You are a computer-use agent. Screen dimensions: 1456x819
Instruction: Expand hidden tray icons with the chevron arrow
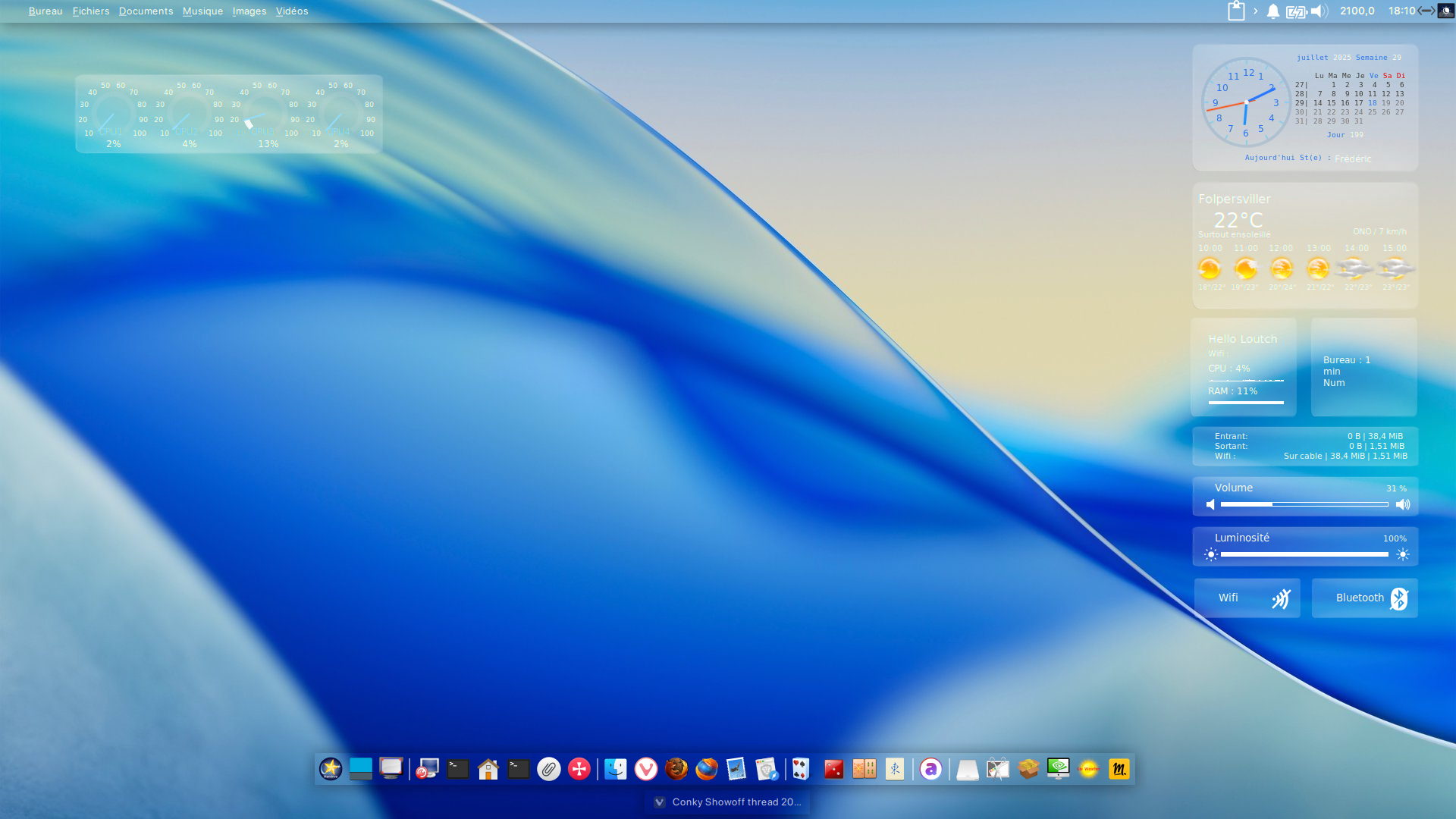pyautogui.click(x=1256, y=11)
